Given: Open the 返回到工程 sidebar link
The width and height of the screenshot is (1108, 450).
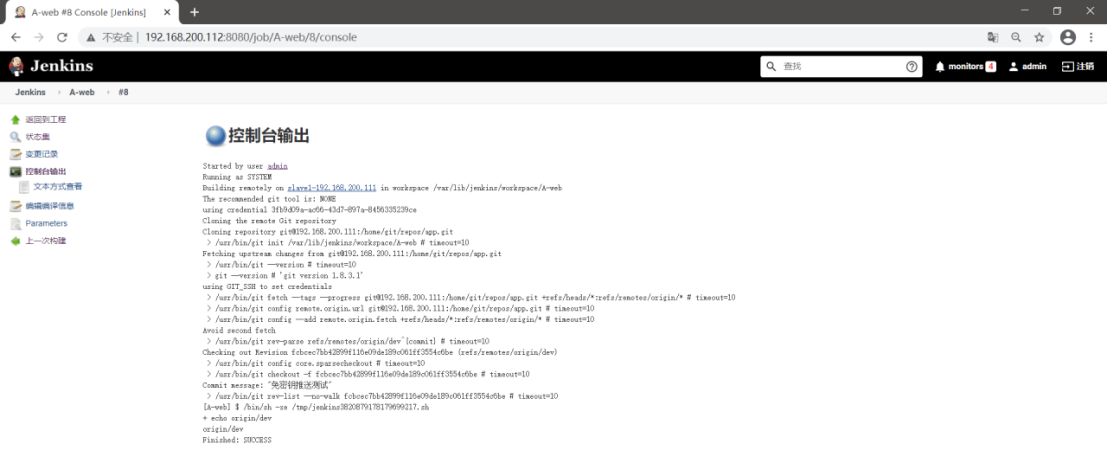Looking at the screenshot, I should coord(46,120).
